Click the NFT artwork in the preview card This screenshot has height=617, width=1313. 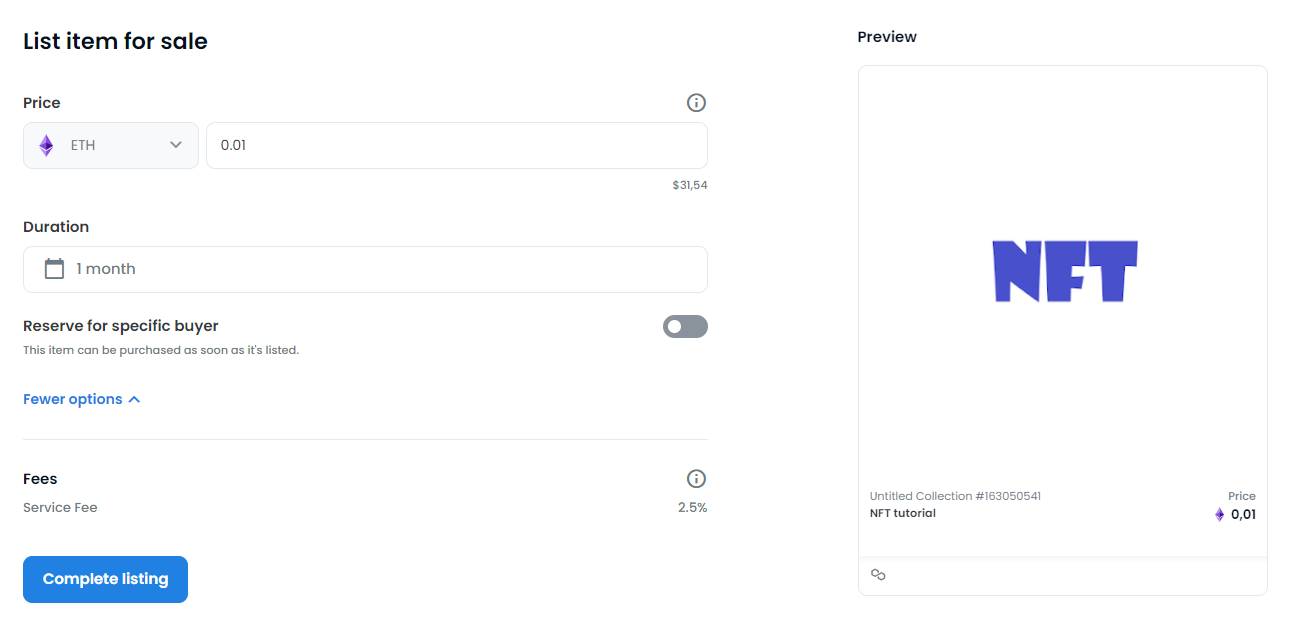coord(1064,271)
